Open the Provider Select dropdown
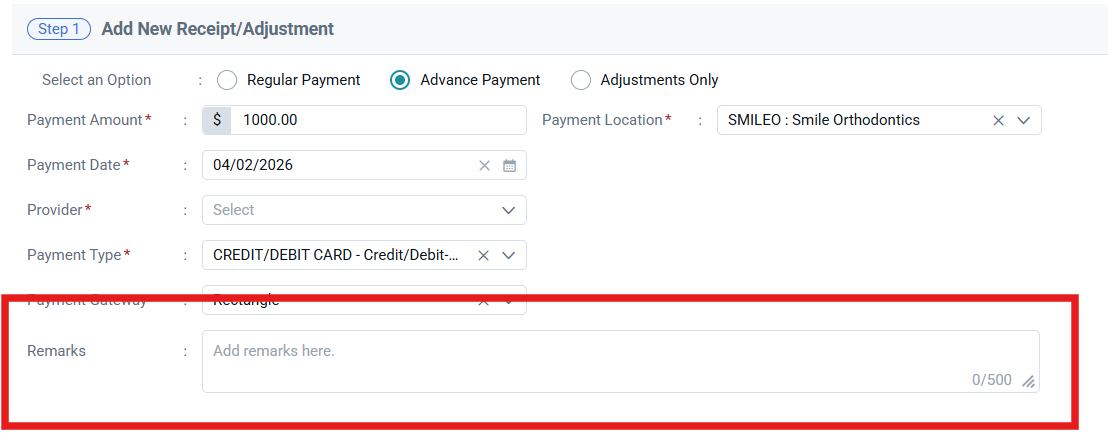This screenshot has height=447, width=1108. [365, 210]
